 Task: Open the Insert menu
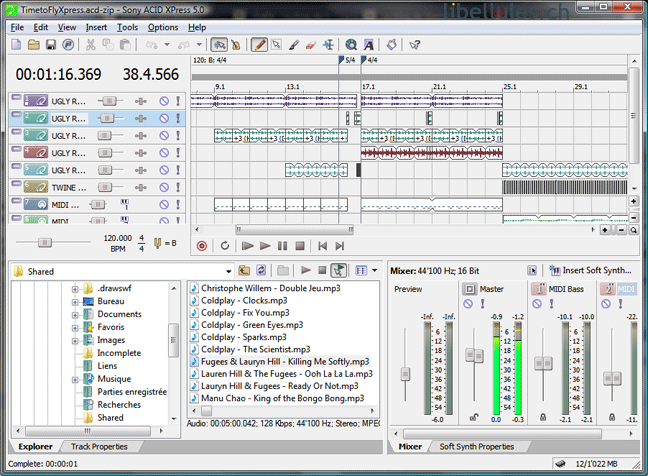click(96, 27)
